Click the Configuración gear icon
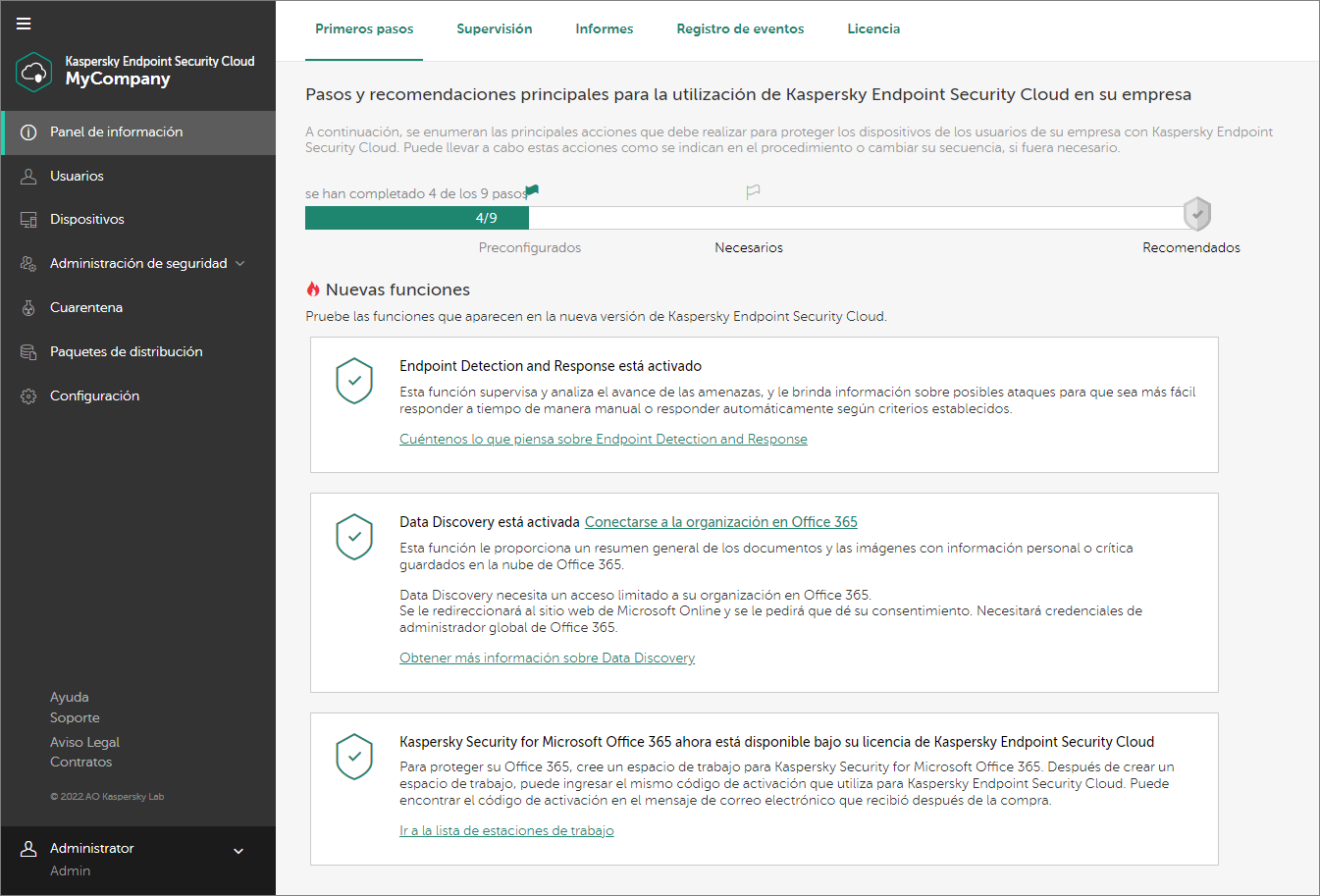 point(28,396)
